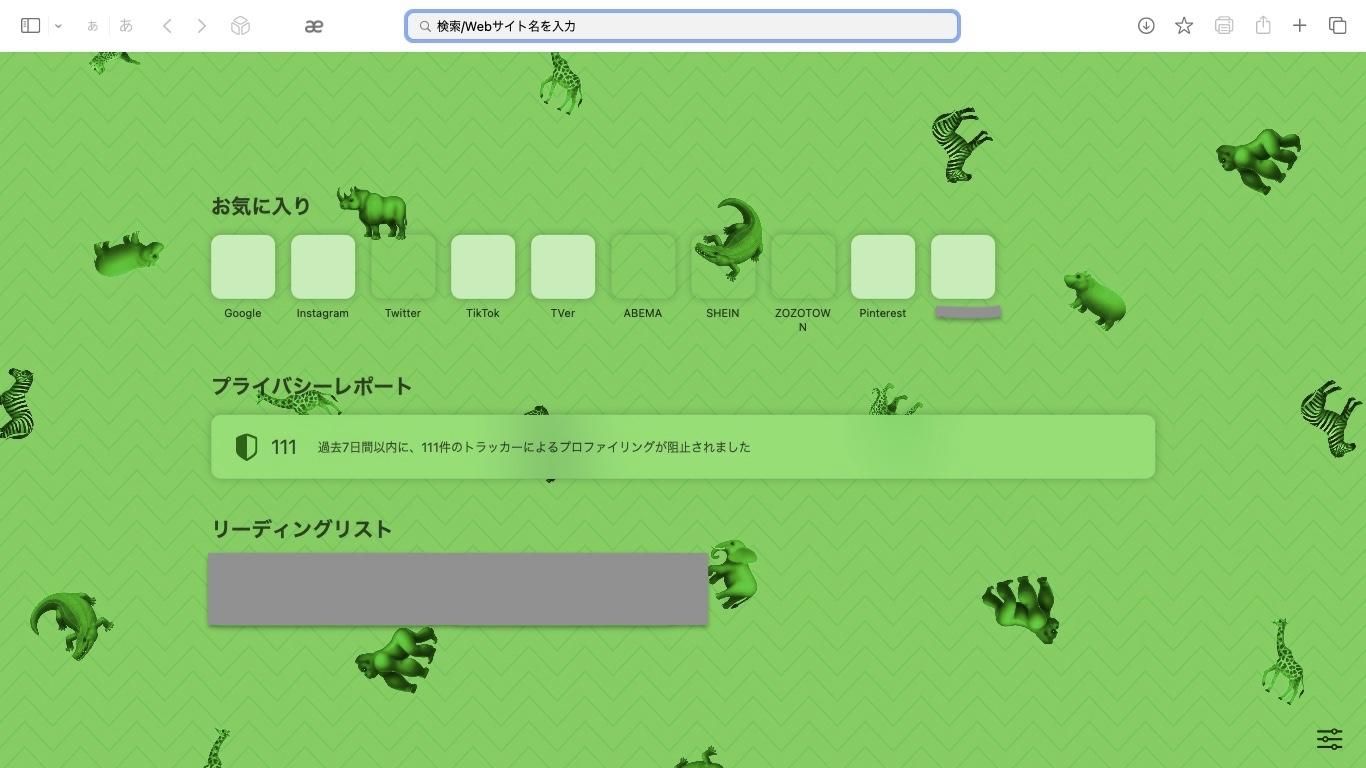
Task: Show the downloads list
Action: 1146,26
